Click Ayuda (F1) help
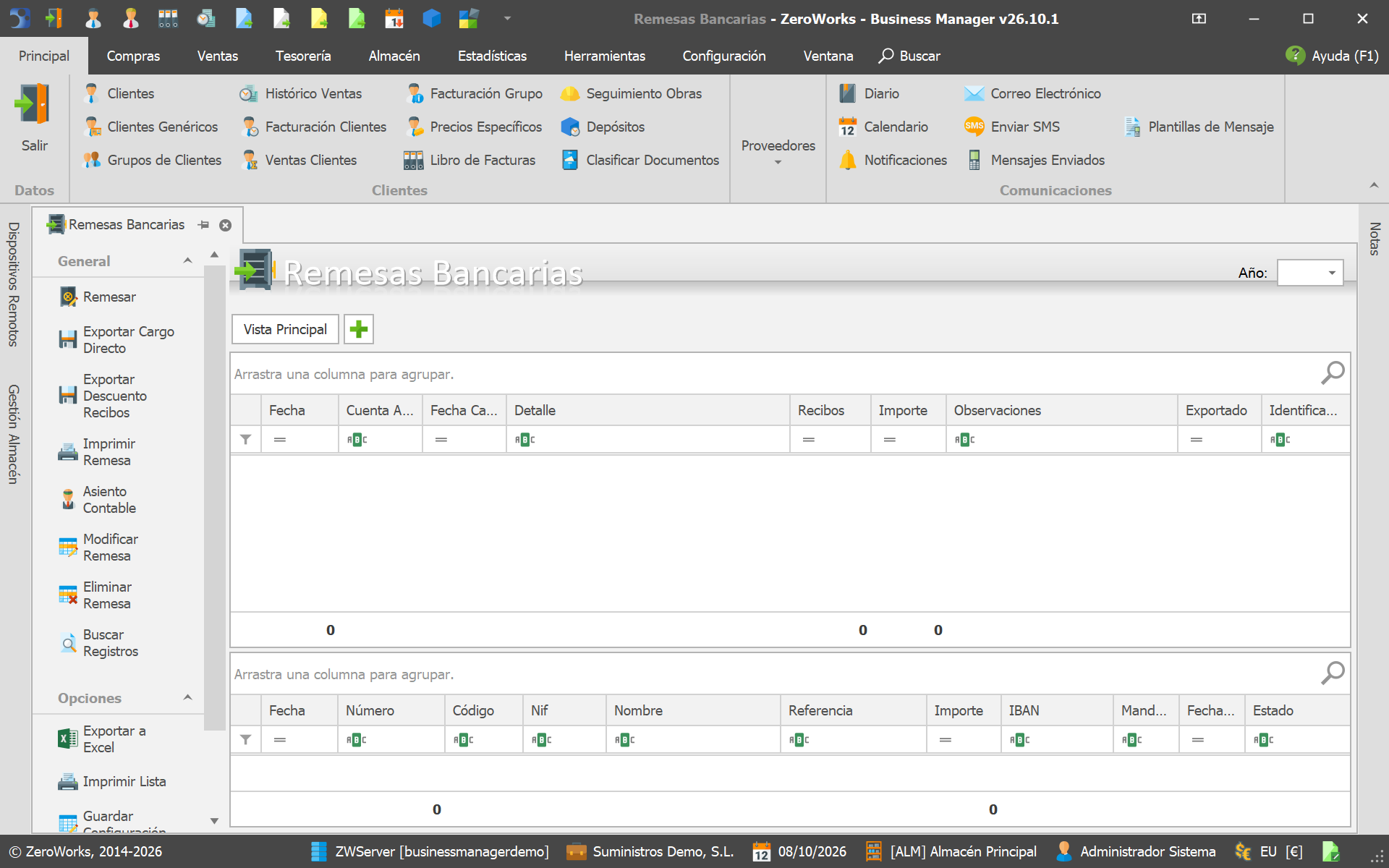1389x868 pixels. pos(1332,56)
